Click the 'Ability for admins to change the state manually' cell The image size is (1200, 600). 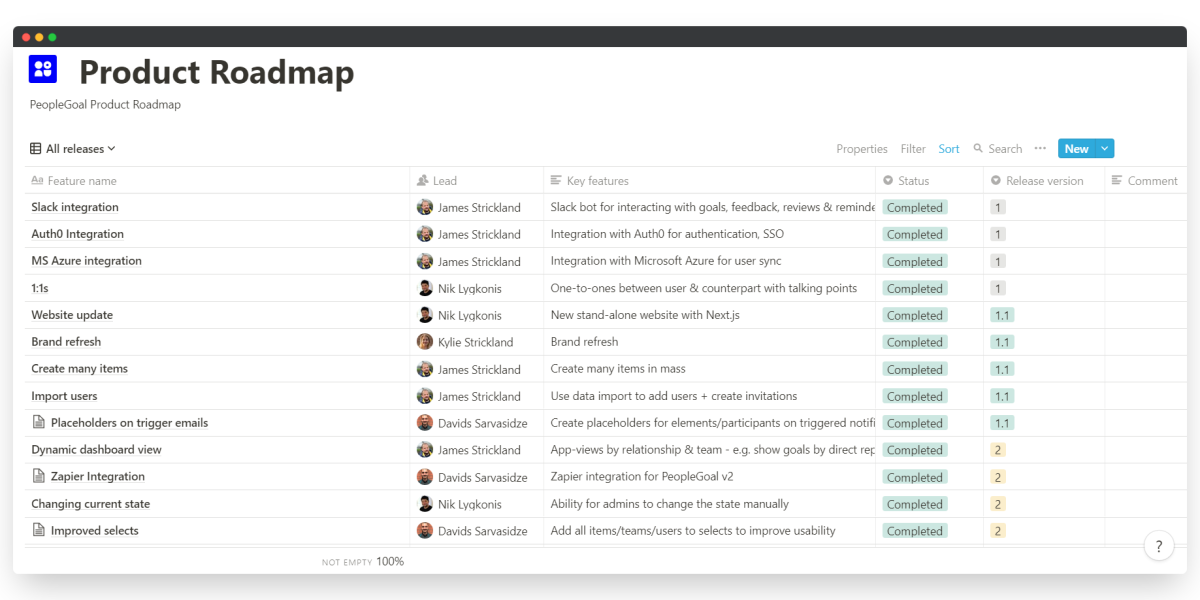click(x=710, y=504)
